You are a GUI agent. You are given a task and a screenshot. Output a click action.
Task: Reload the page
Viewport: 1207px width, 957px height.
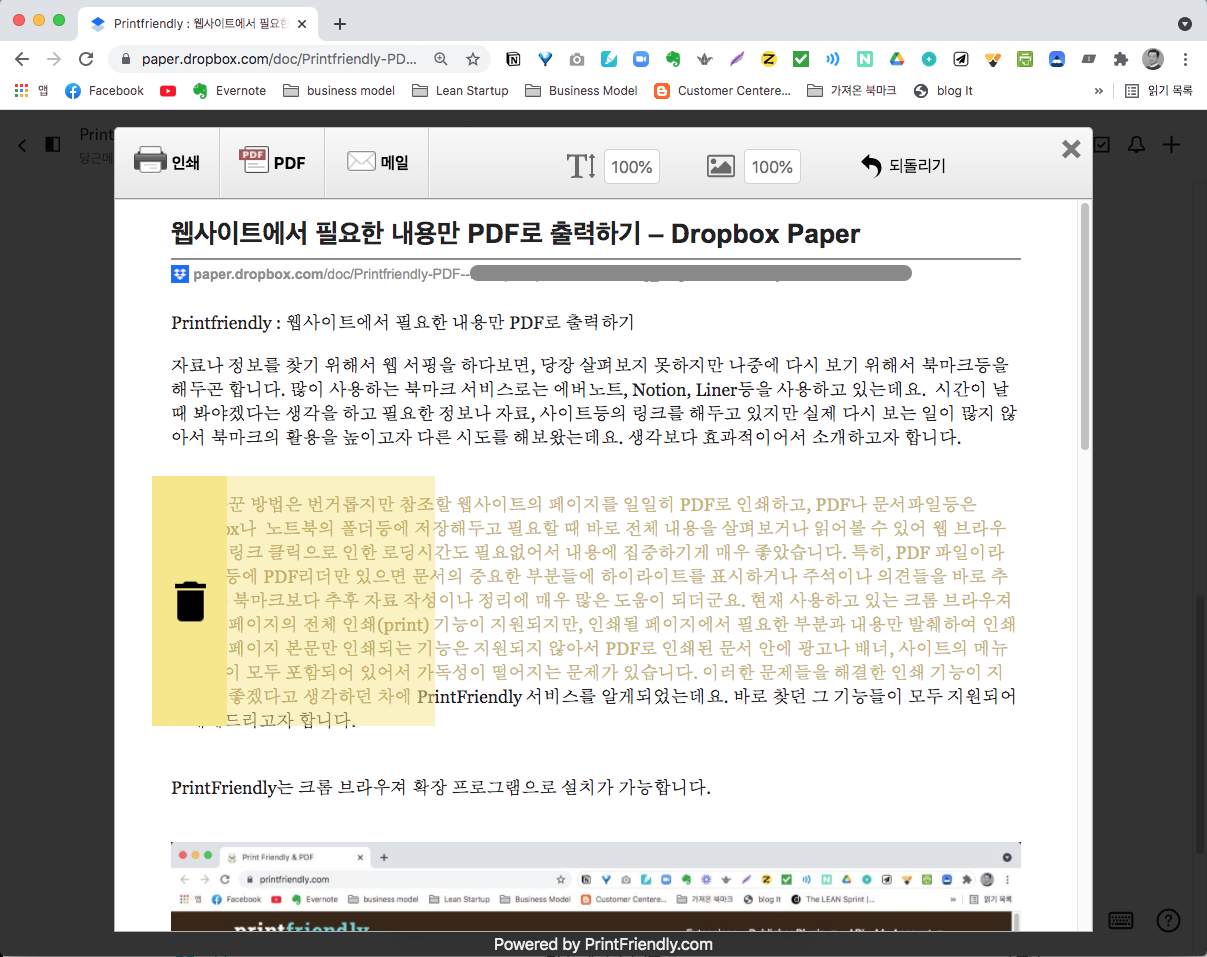[x=86, y=59]
